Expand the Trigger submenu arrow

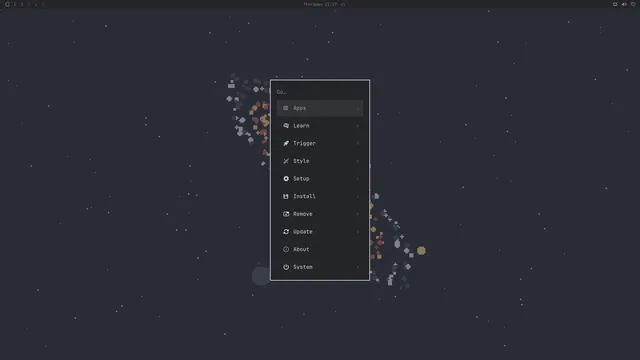tap(358, 143)
